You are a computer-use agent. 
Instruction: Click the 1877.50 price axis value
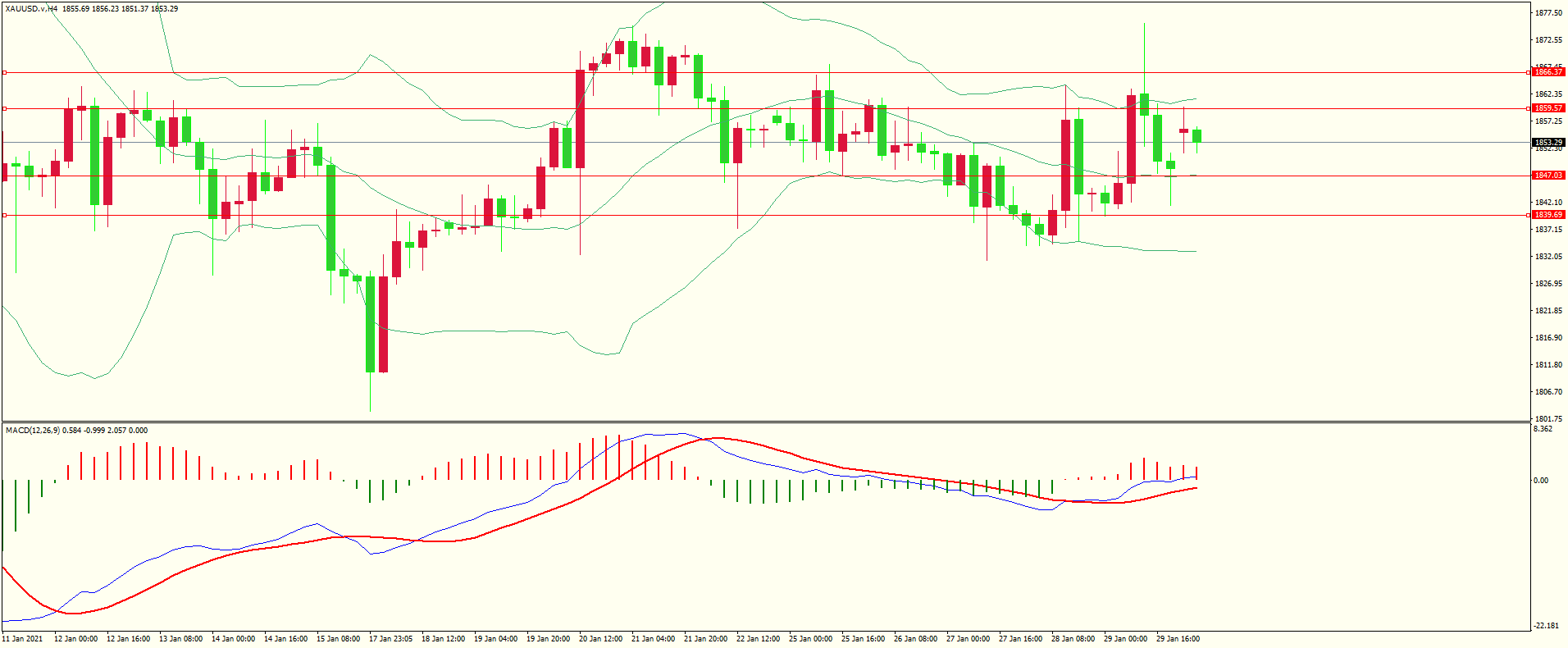pos(1548,13)
